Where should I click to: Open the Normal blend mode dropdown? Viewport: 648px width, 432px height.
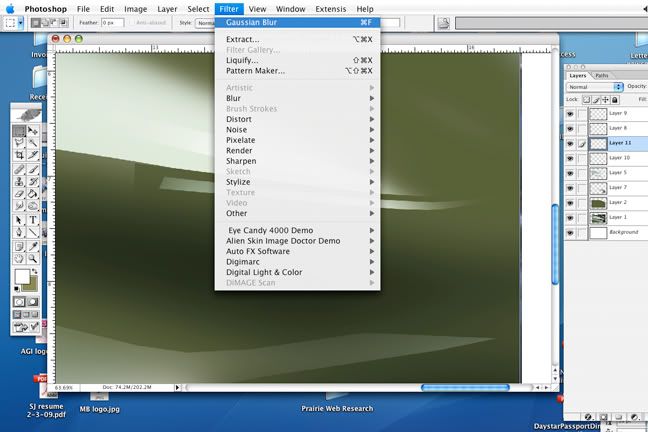594,87
